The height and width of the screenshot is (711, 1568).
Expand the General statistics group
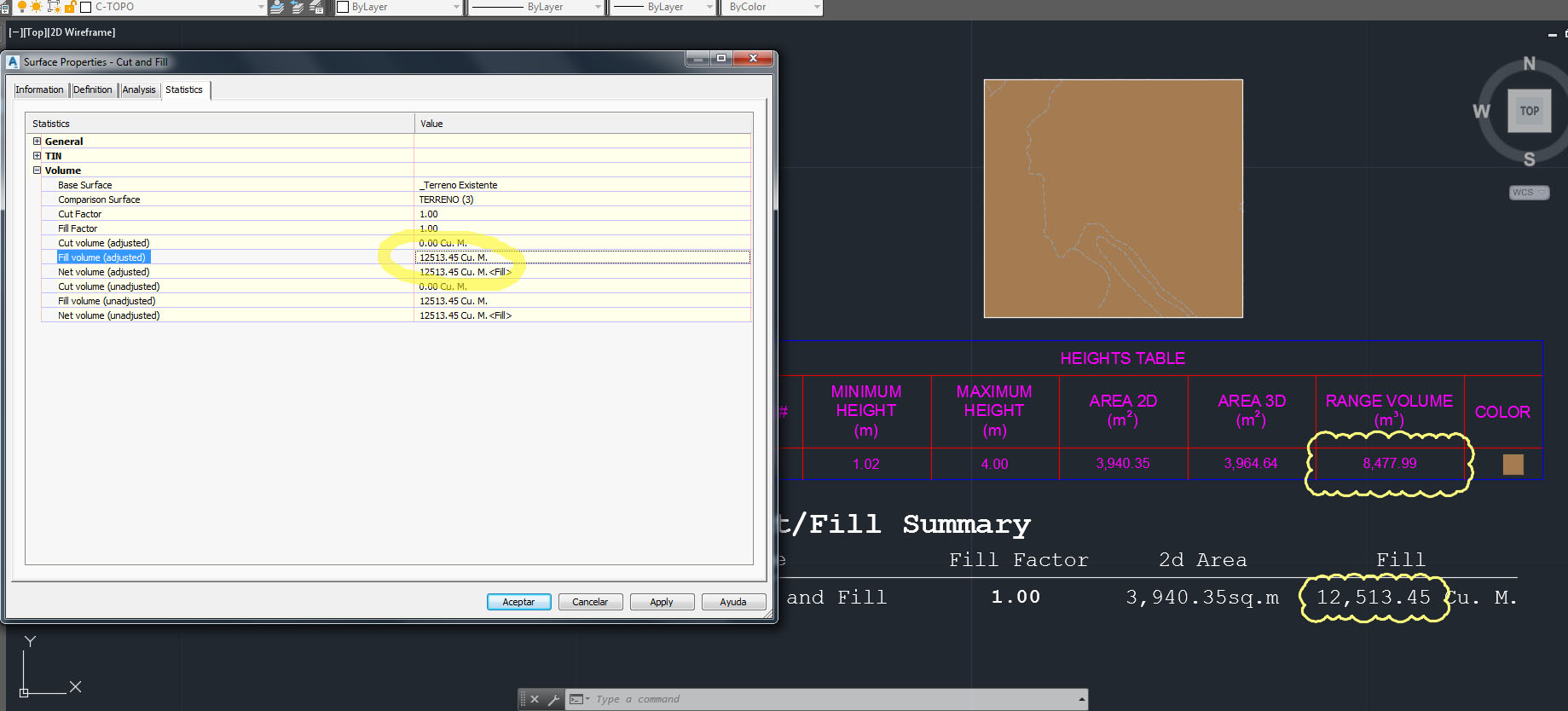[x=37, y=142]
